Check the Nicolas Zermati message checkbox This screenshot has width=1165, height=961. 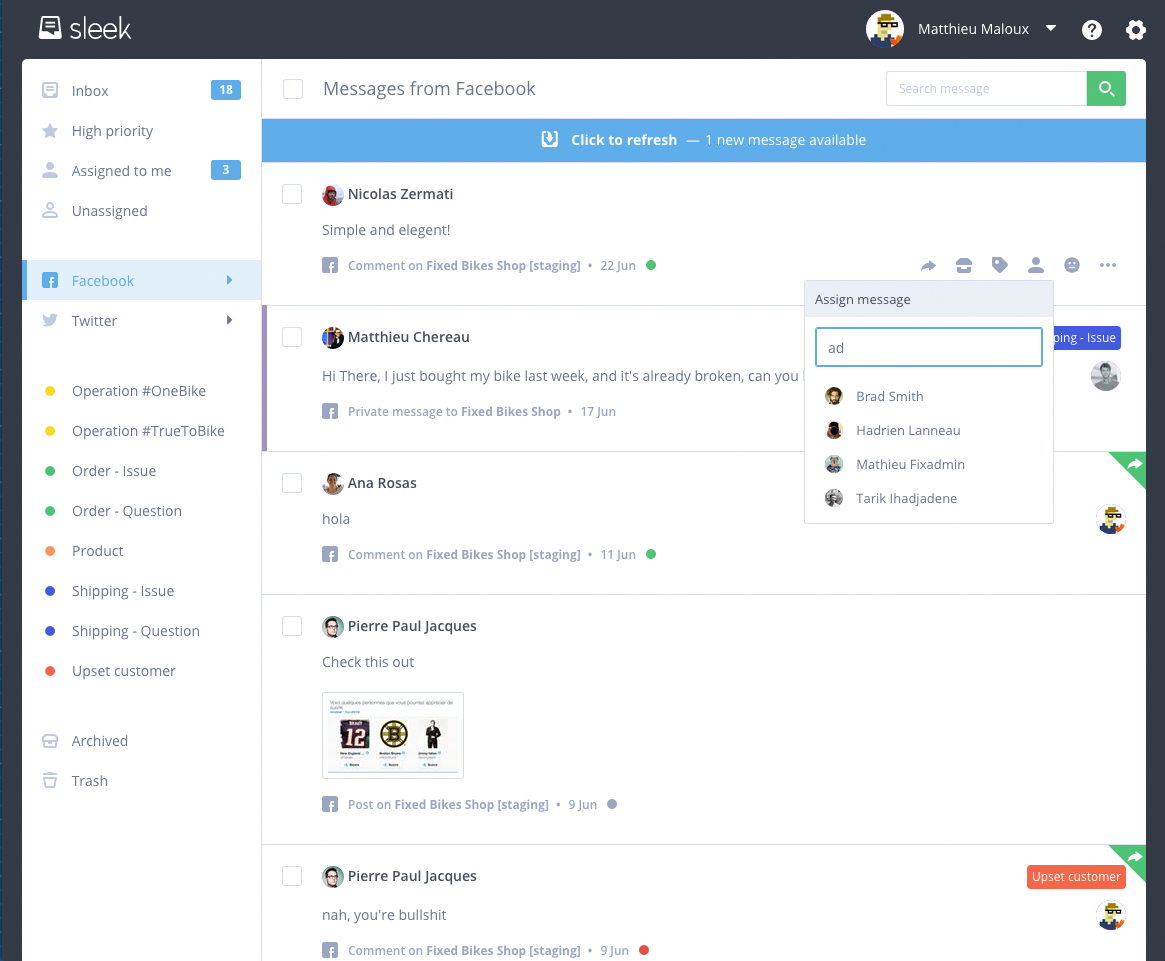point(292,194)
